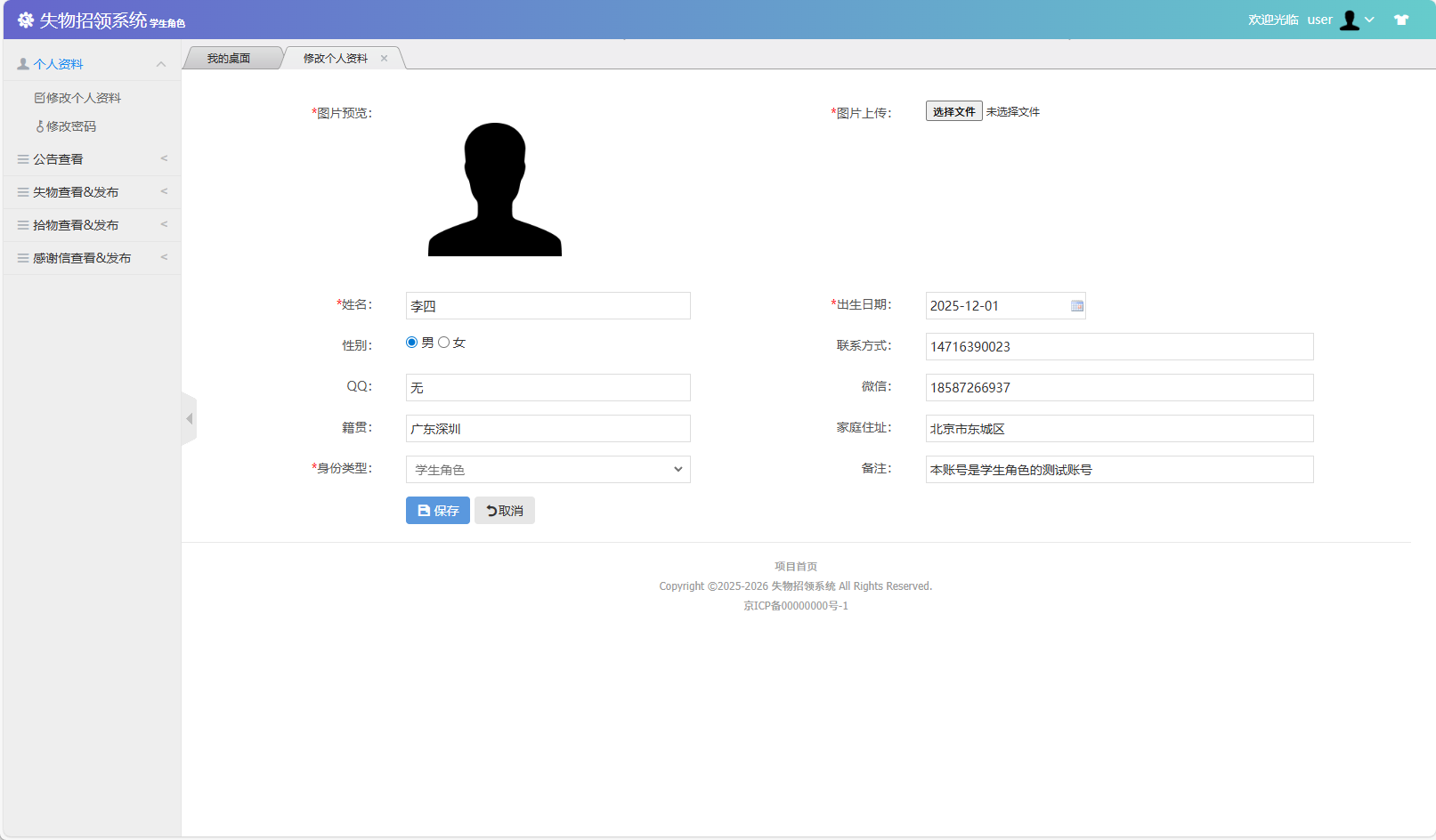Close the 修改个人资料 tab
Viewport: 1436px width, 840px height.
pos(384,57)
